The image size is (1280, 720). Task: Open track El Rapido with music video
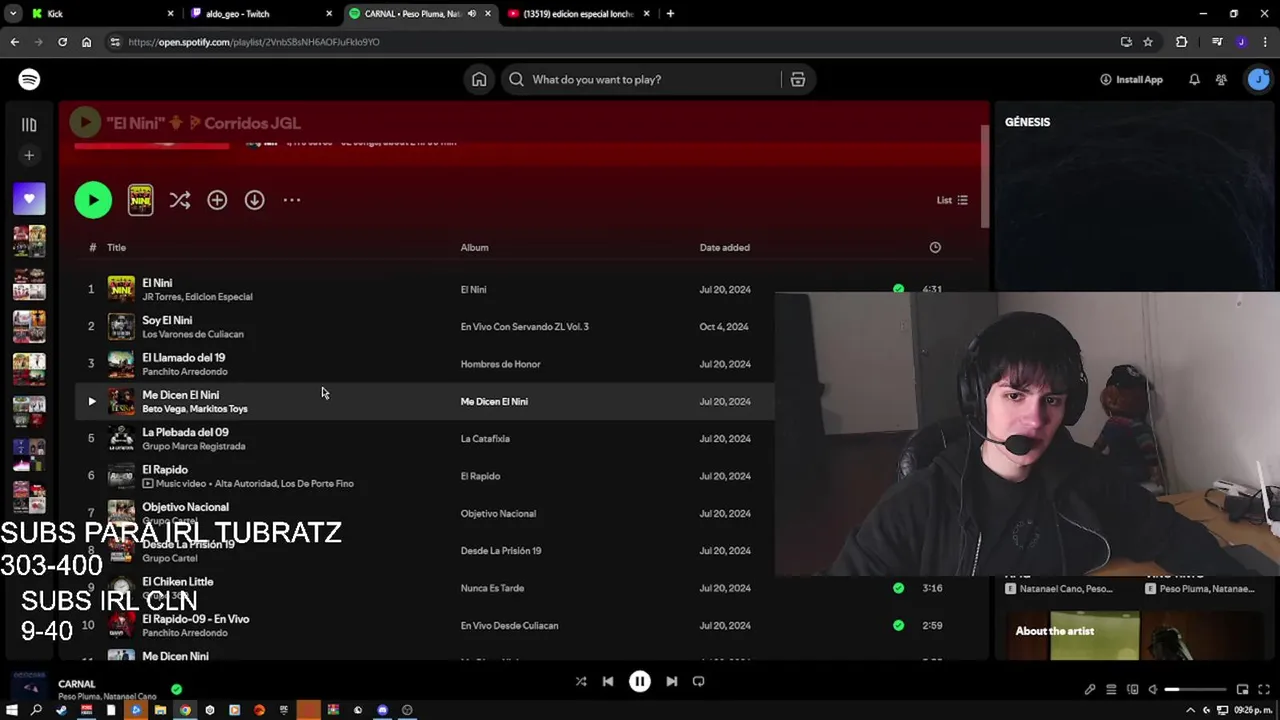[165, 469]
